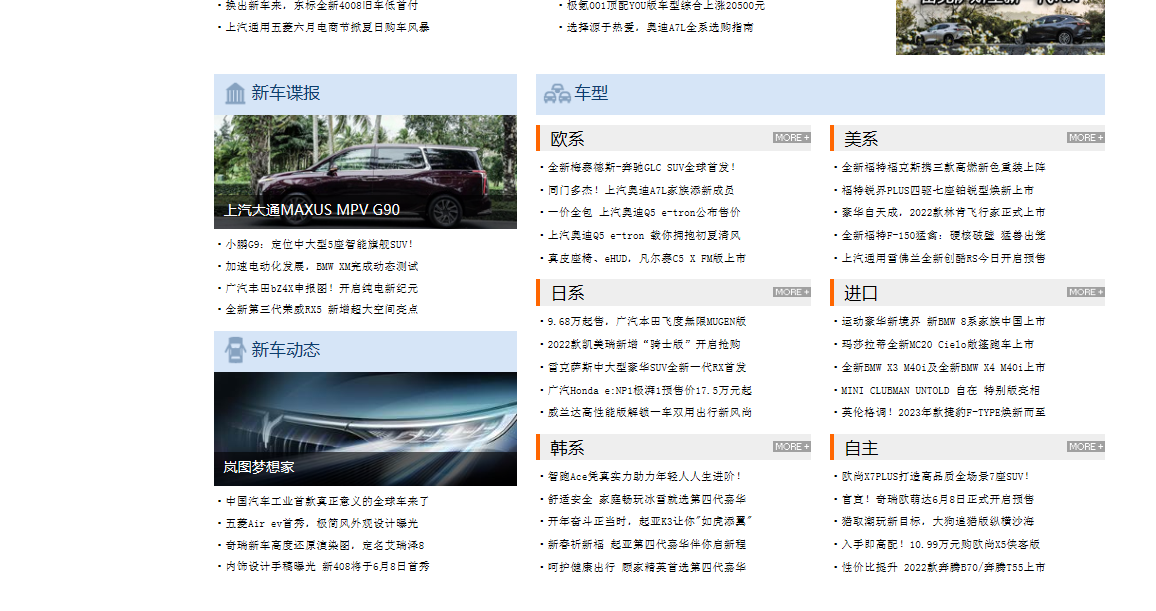Click the 新车谍报 section title
The width and height of the screenshot is (1156, 611).
[x=285, y=93]
